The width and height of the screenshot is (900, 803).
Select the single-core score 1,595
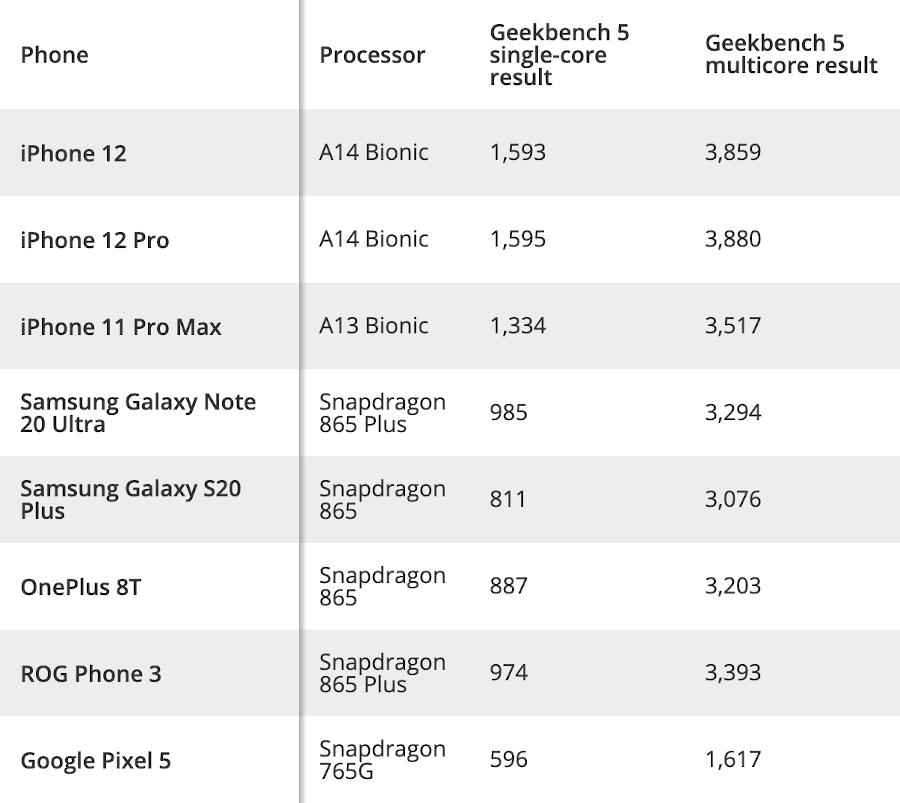click(518, 239)
